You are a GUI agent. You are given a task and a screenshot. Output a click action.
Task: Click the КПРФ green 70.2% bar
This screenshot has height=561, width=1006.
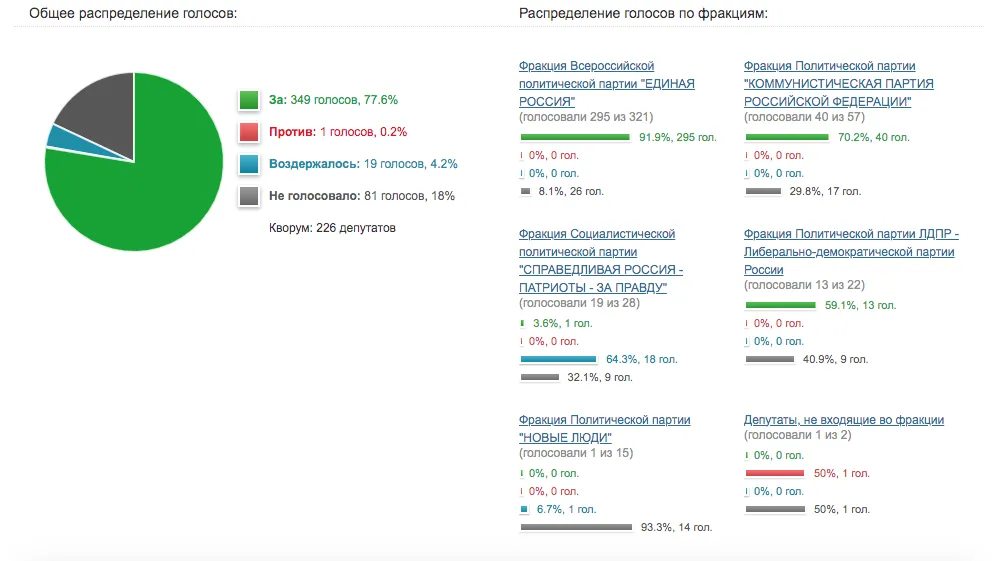click(795, 137)
